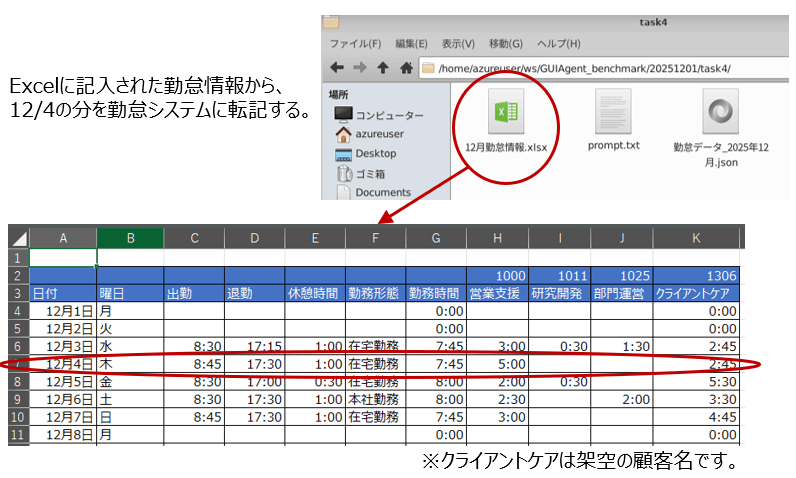796x478 pixels.
Task: Select column D header
Action: [255, 238]
